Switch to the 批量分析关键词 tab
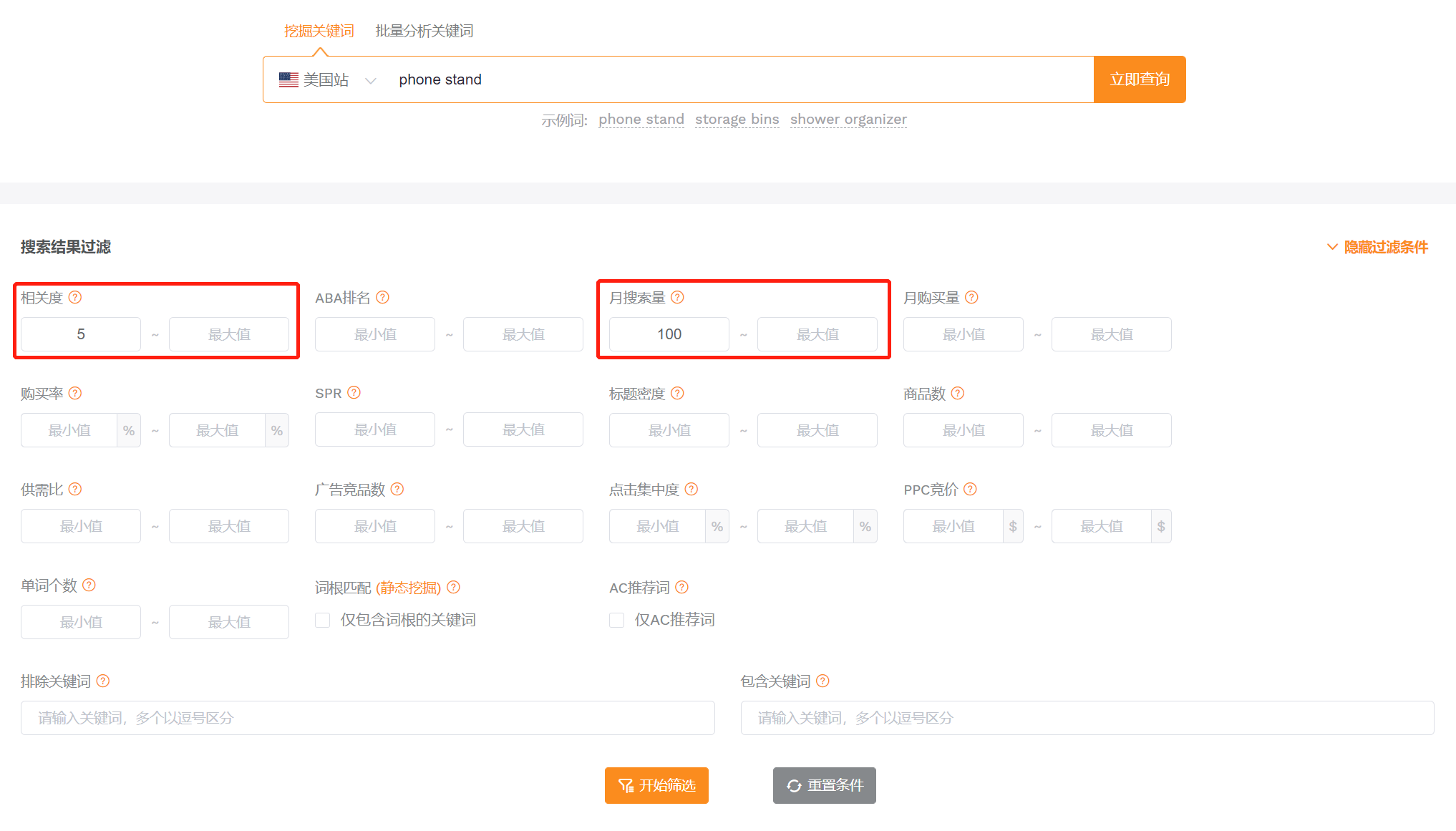1456x831 pixels. coord(424,31)
